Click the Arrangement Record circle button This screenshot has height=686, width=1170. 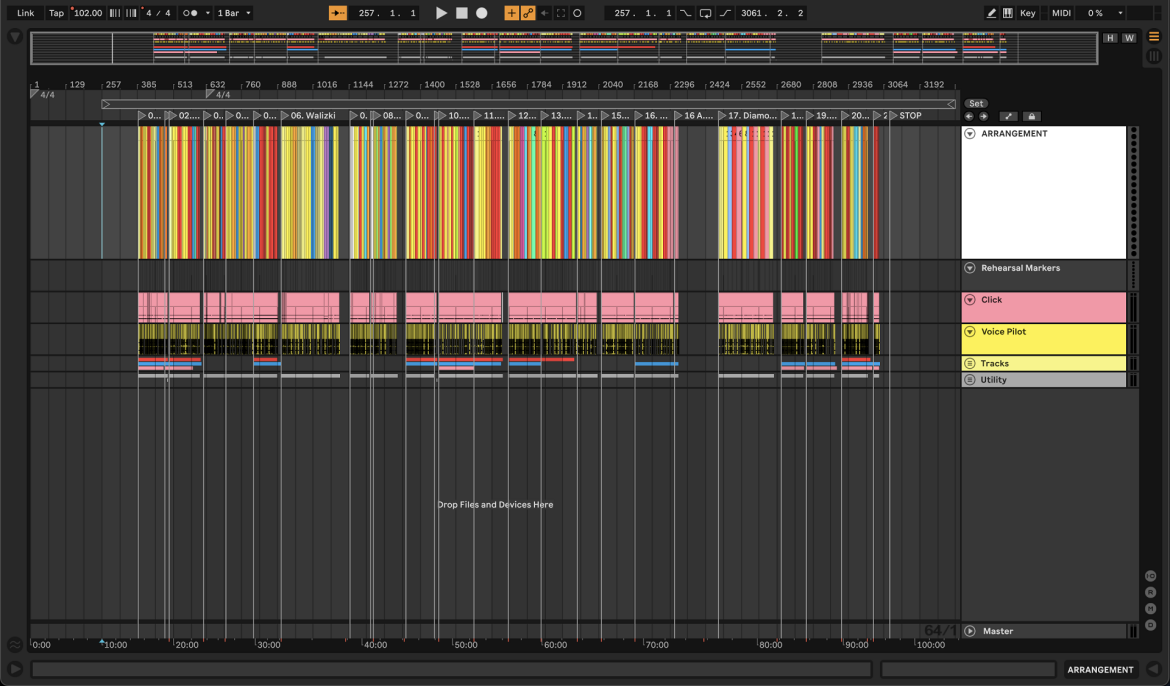[x=482, y=13]
